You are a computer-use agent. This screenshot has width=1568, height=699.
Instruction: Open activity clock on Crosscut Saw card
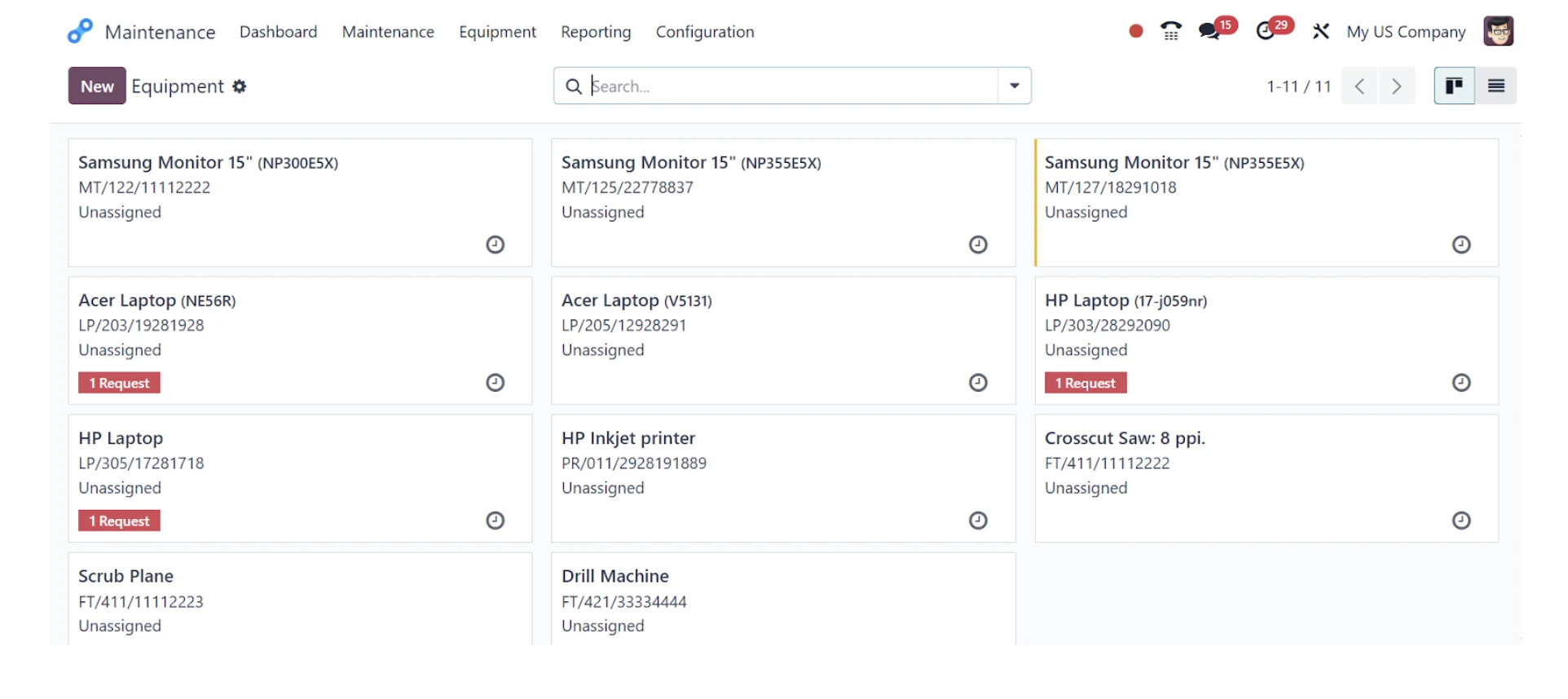pyautogui.click(x=1461, y=521)
